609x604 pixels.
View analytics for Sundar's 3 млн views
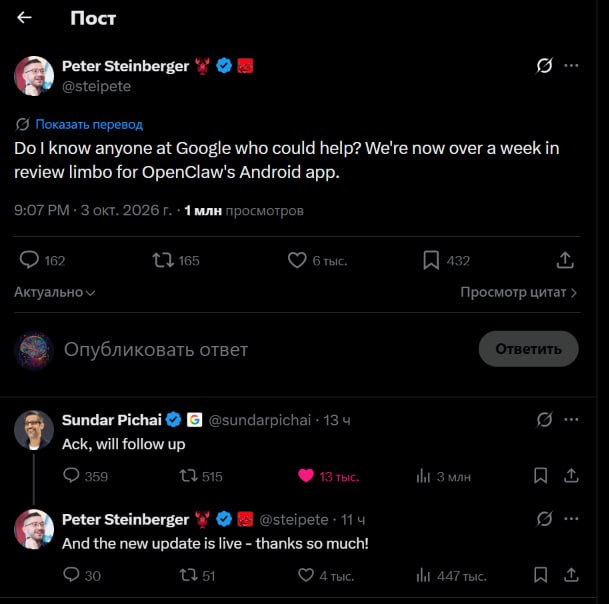point(443,477)
